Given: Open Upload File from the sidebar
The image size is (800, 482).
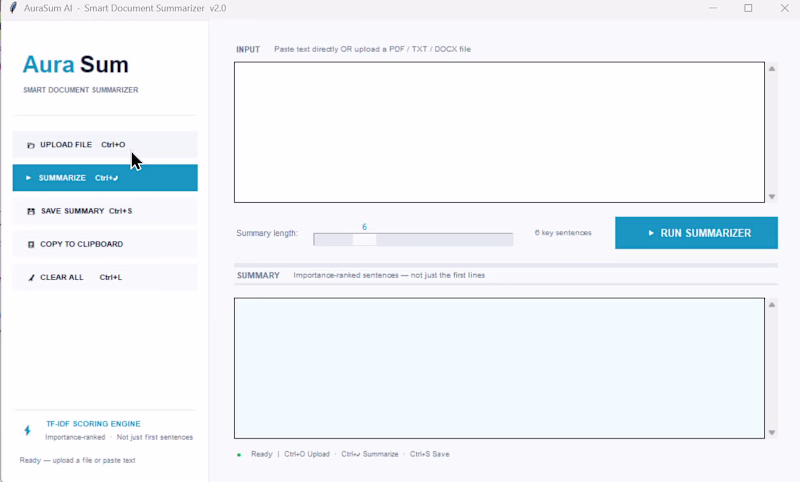Looking at the screenshot, I should (105, 145).
